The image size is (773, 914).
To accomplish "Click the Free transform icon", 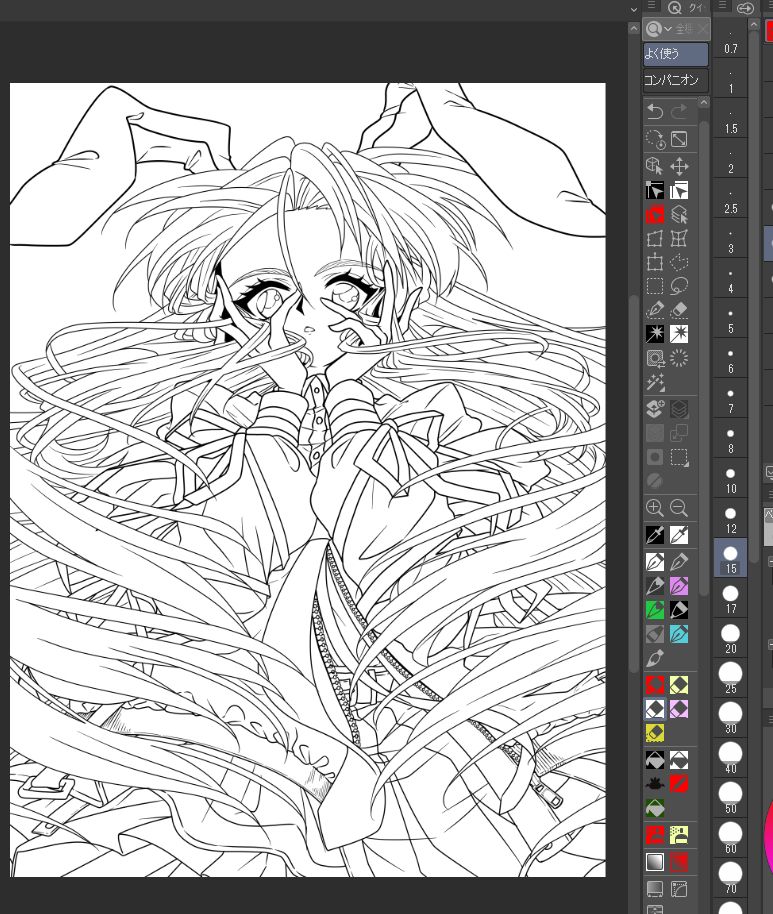I will click(655, 239).
